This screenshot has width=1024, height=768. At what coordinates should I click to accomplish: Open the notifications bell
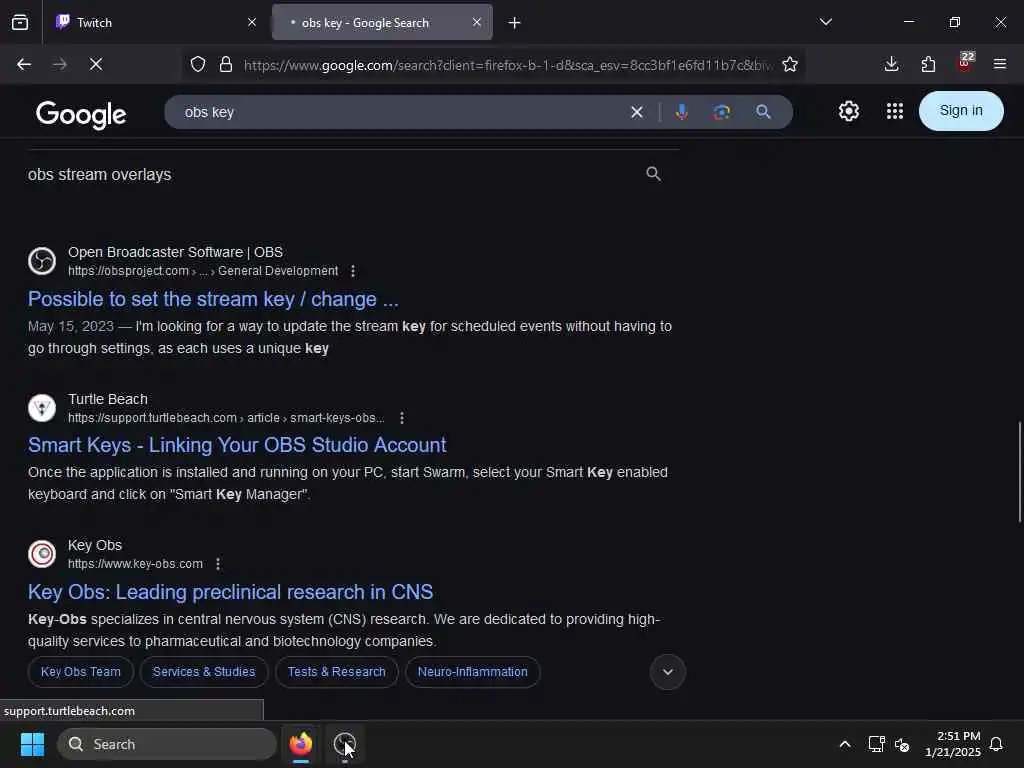(997, 744)
